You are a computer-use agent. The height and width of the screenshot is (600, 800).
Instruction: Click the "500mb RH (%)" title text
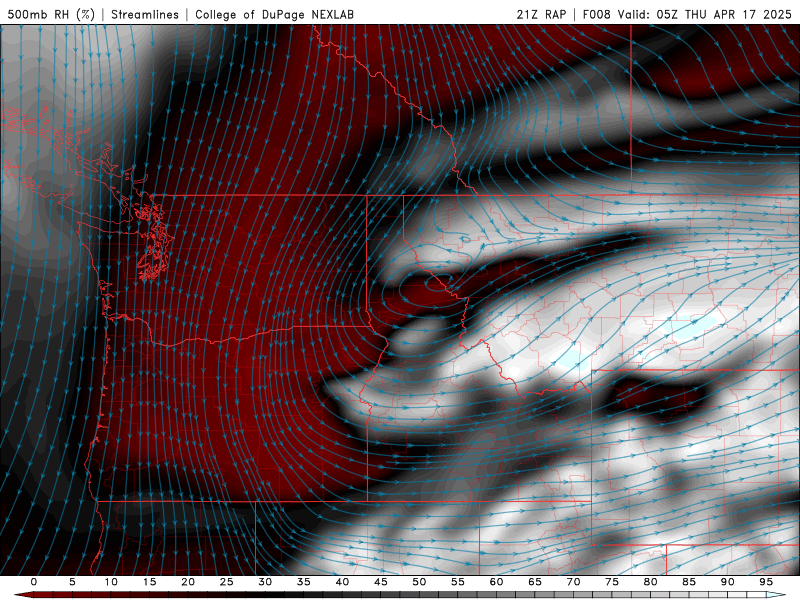[51, 14]
